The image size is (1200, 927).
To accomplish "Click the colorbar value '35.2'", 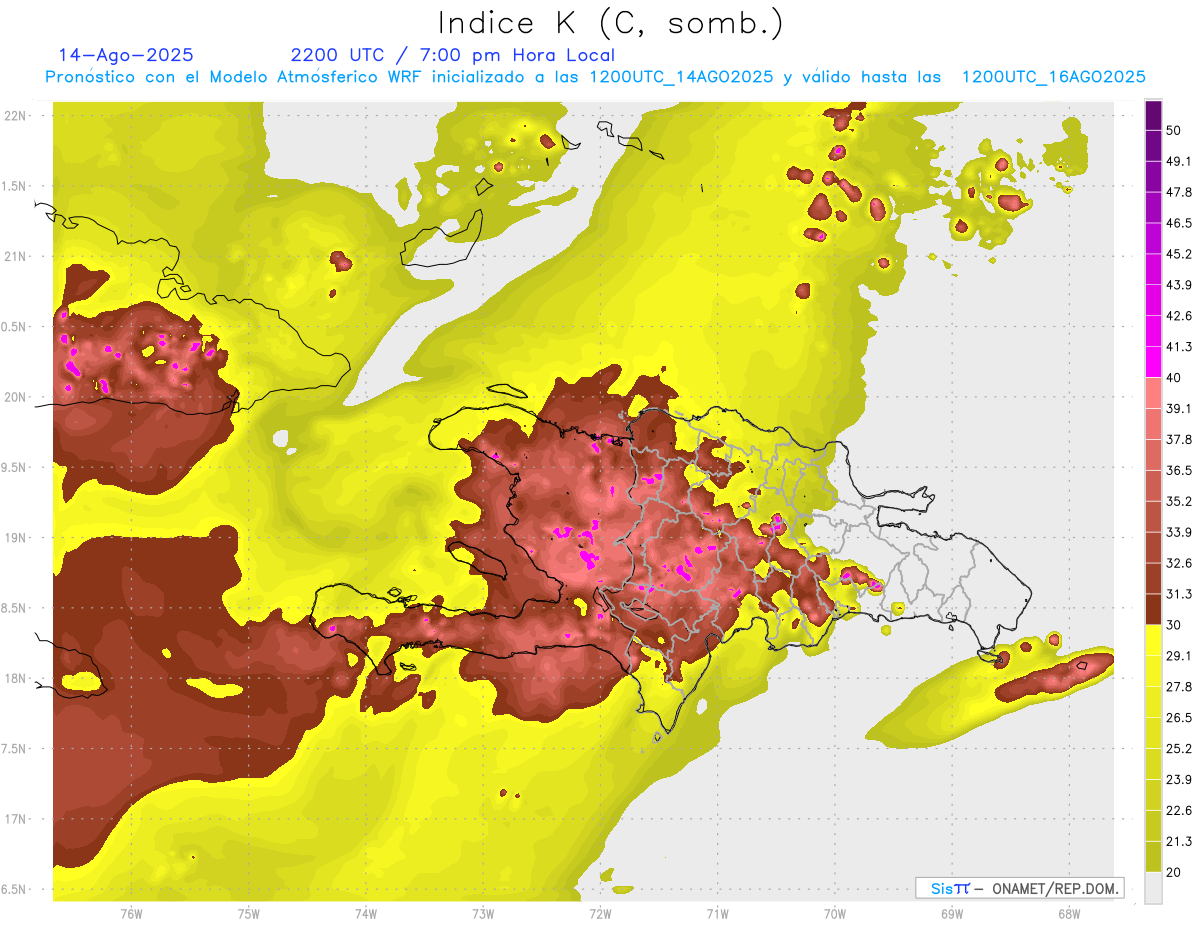I will click(1179, 501).
